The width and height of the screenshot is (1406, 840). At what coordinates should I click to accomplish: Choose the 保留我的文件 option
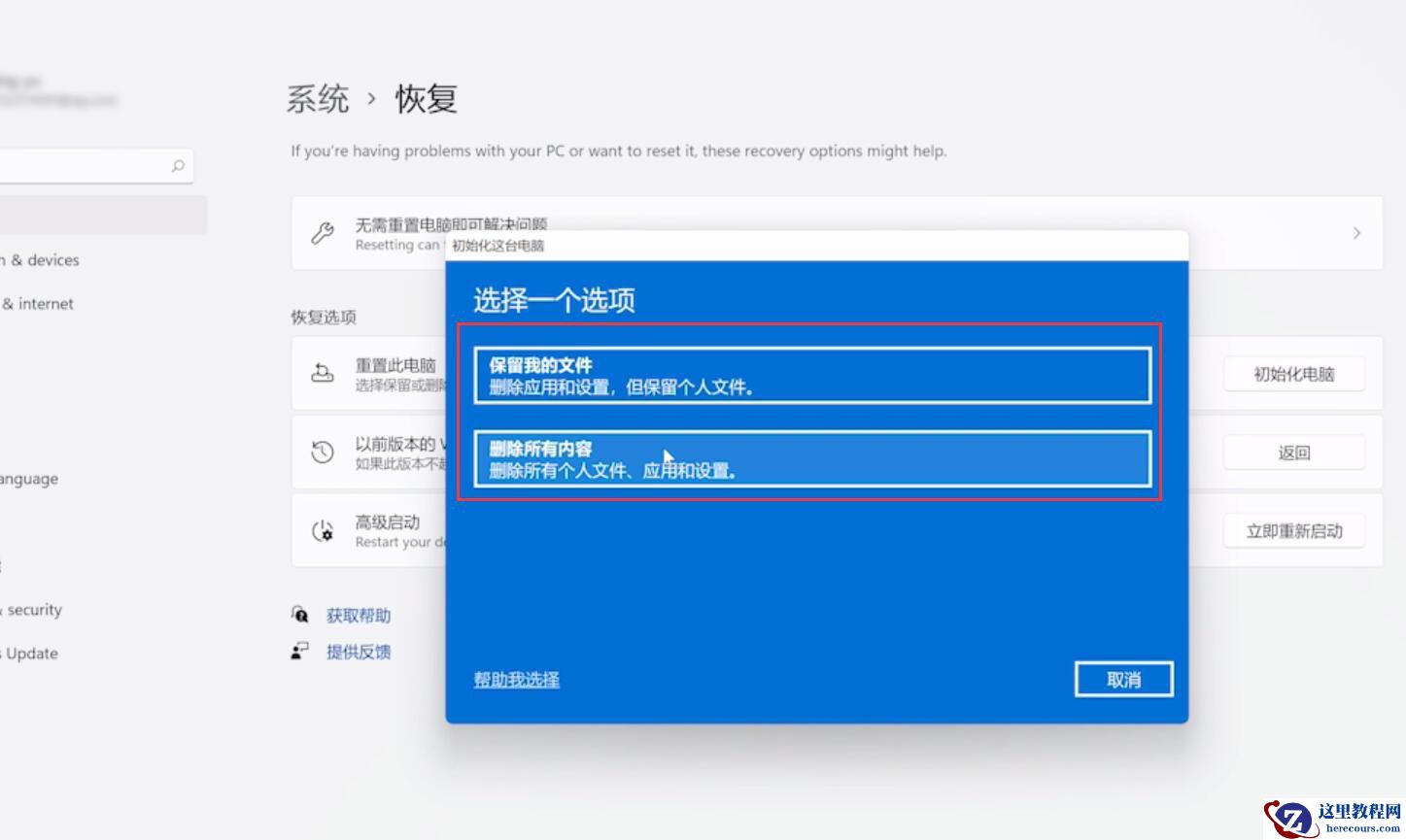click(811, 374)
